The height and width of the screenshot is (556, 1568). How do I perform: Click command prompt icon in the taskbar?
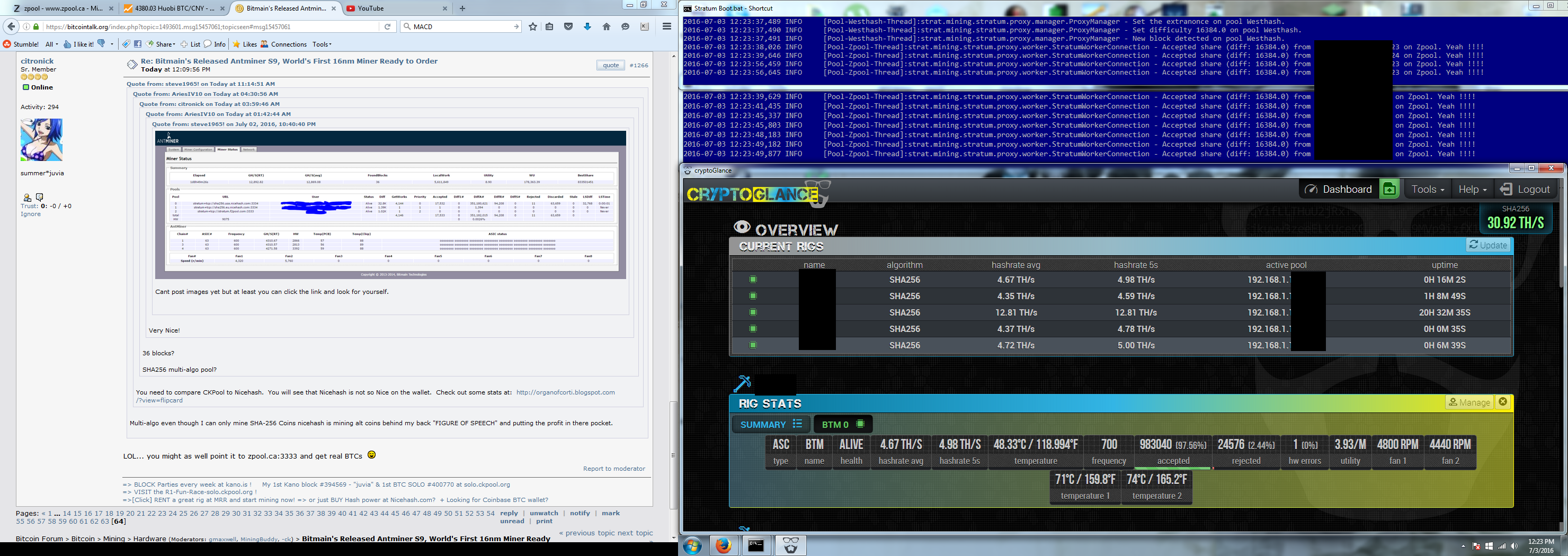tap(756, 545)
